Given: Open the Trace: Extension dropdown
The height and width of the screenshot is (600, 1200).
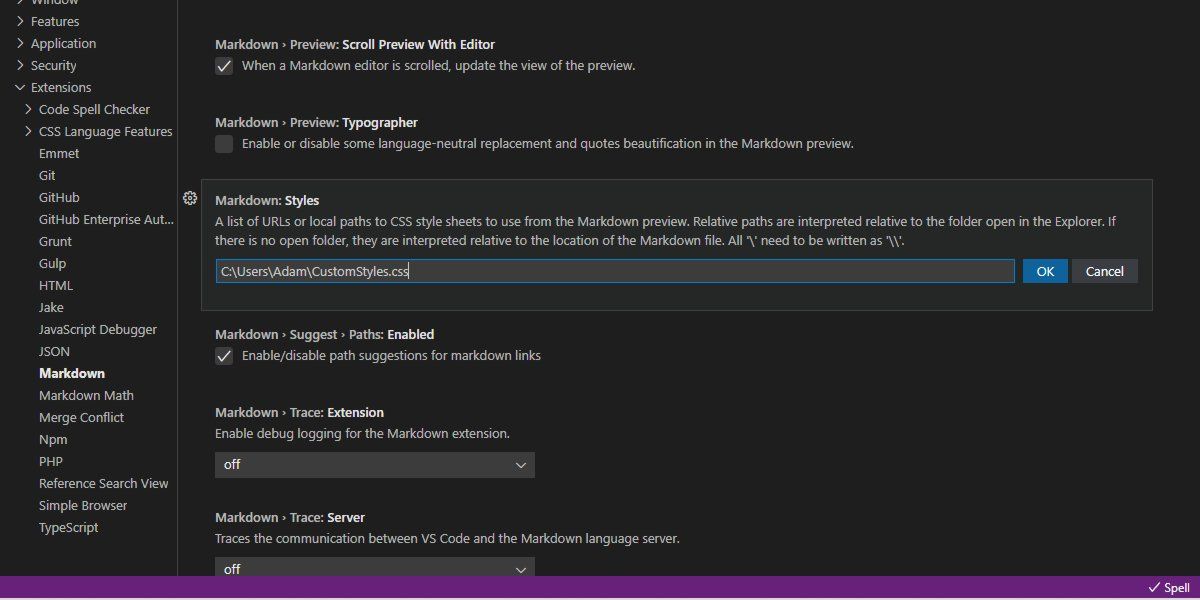Looking at the screenshot, I should (x=374, y=464).
